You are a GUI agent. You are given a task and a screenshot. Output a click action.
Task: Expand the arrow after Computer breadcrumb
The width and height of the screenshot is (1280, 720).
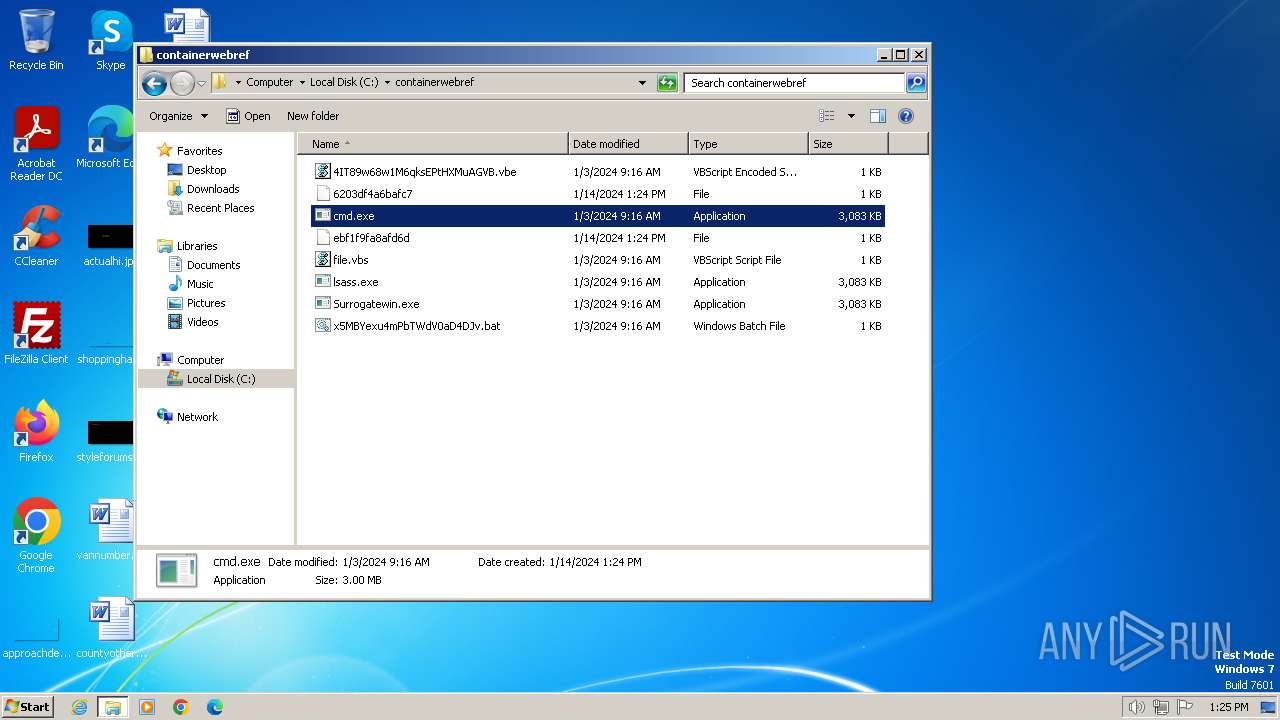[302, 83]
